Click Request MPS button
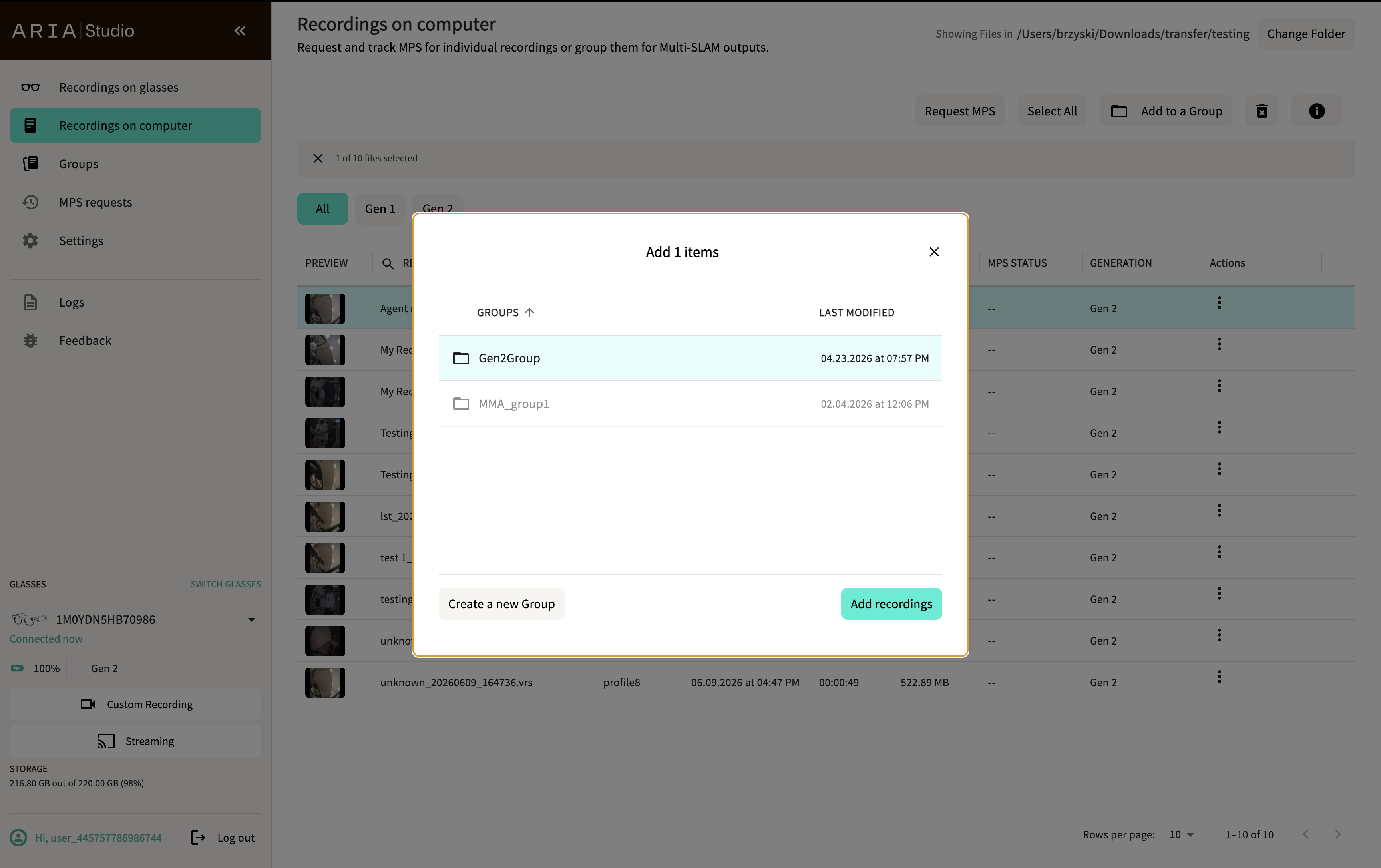The height and width of the screenshot is (868, 1381). 959,111
